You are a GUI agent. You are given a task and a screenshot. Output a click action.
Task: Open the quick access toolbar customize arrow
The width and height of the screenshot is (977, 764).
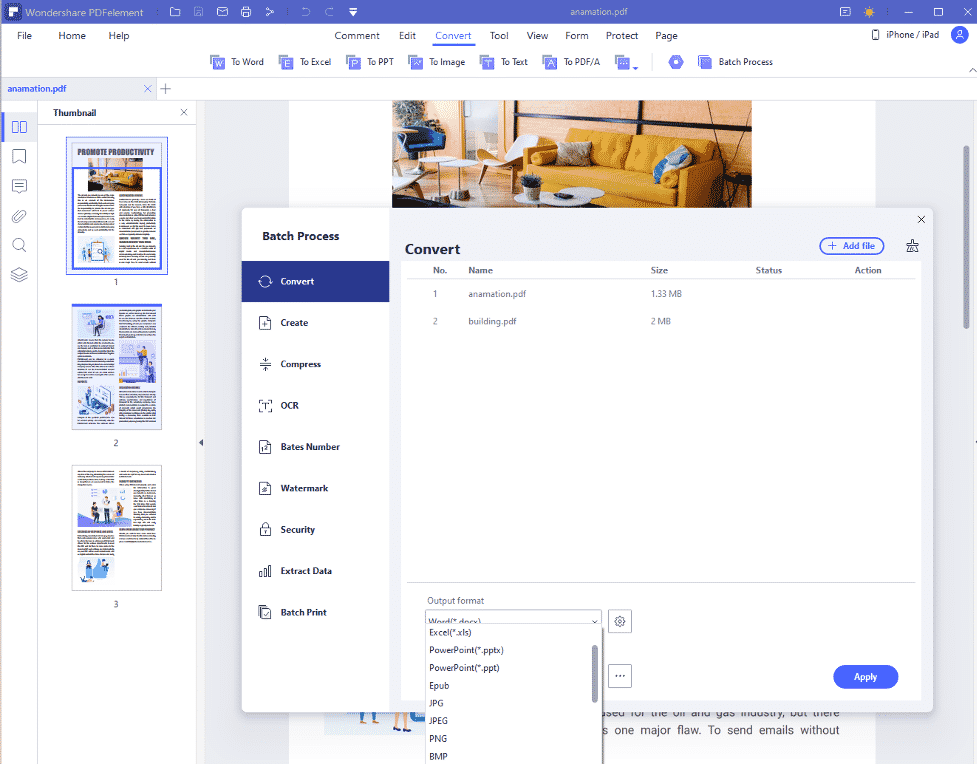pyautogui.click(x=353, y=12)
